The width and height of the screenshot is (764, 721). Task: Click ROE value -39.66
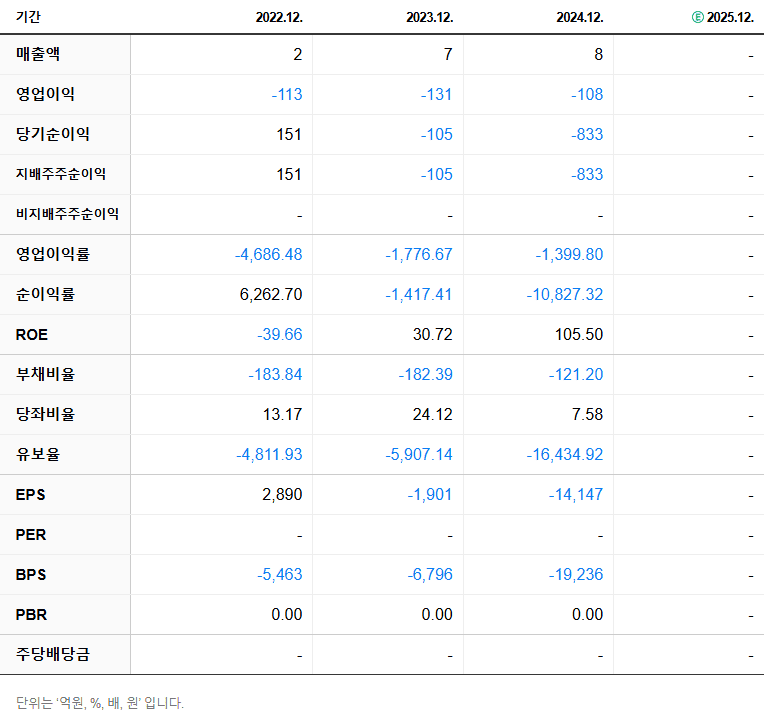pos(280,334)
